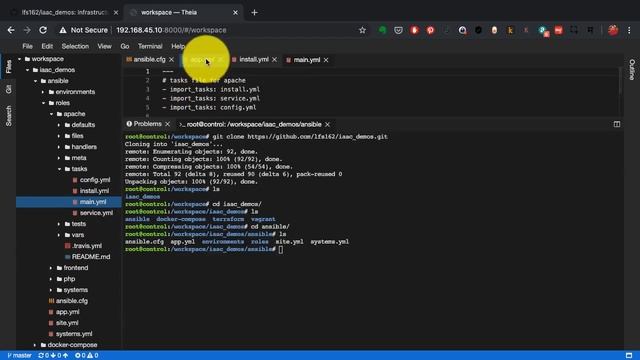Screen dimensions: 640x360
Task: Open the Pocket browser extension icon
Action: (398, 30)
